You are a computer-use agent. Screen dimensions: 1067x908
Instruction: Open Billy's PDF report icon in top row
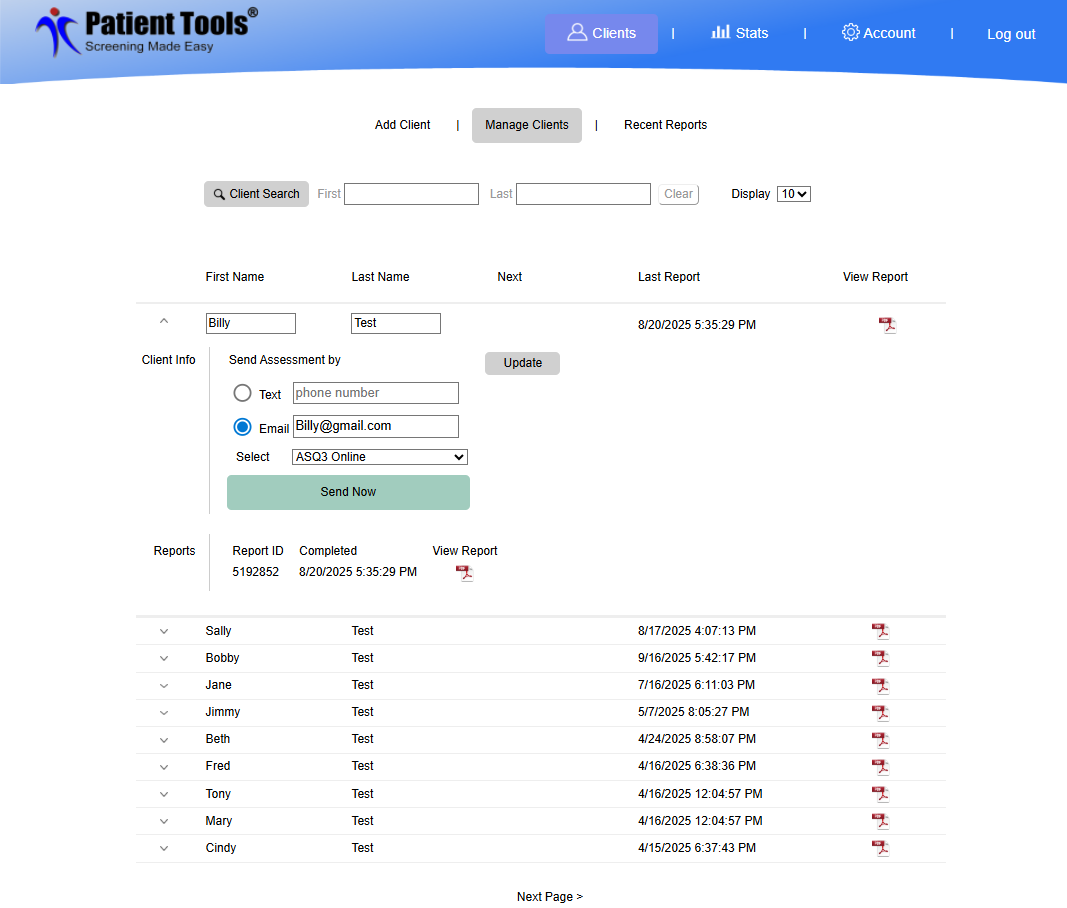[x=887, y=325]
